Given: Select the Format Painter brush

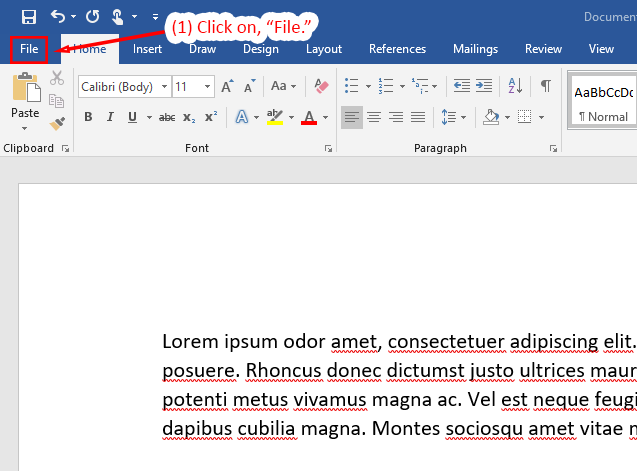Looking at the screenshot, I should (x=57, y=124).
